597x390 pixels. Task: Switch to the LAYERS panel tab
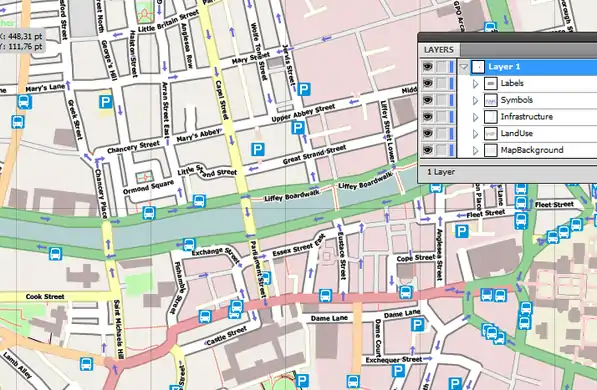(439, 50)
